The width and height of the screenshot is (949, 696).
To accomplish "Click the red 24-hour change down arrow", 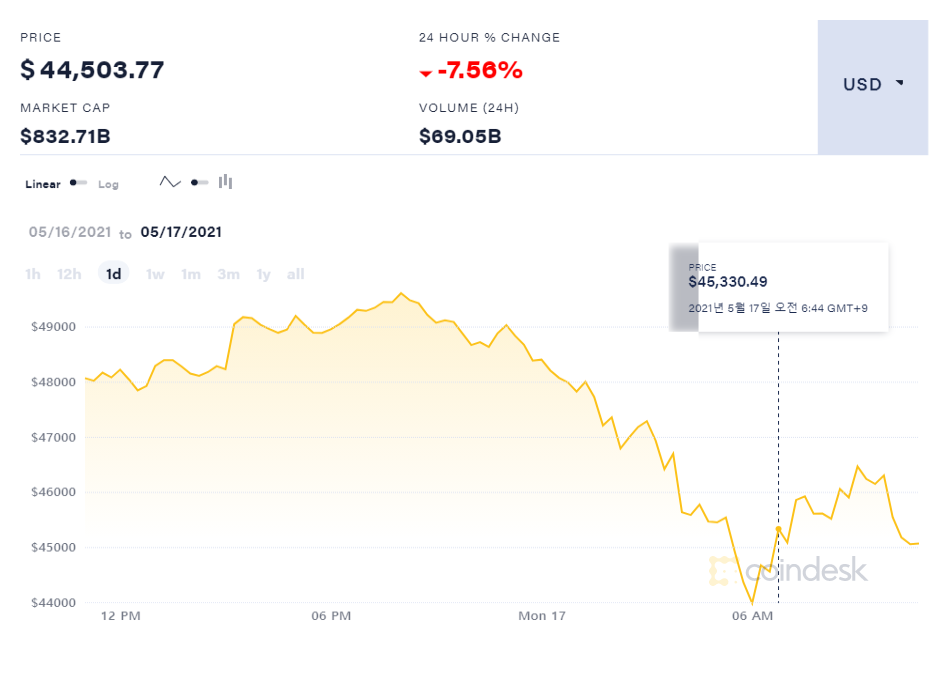I will pyautogui.click(x=426, y=73).
